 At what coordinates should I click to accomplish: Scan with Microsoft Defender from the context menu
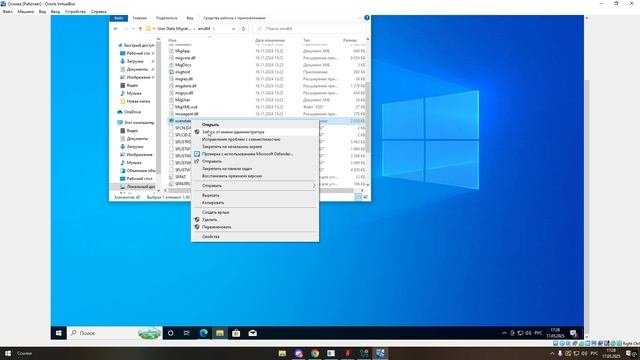click(x=247, y=154)
